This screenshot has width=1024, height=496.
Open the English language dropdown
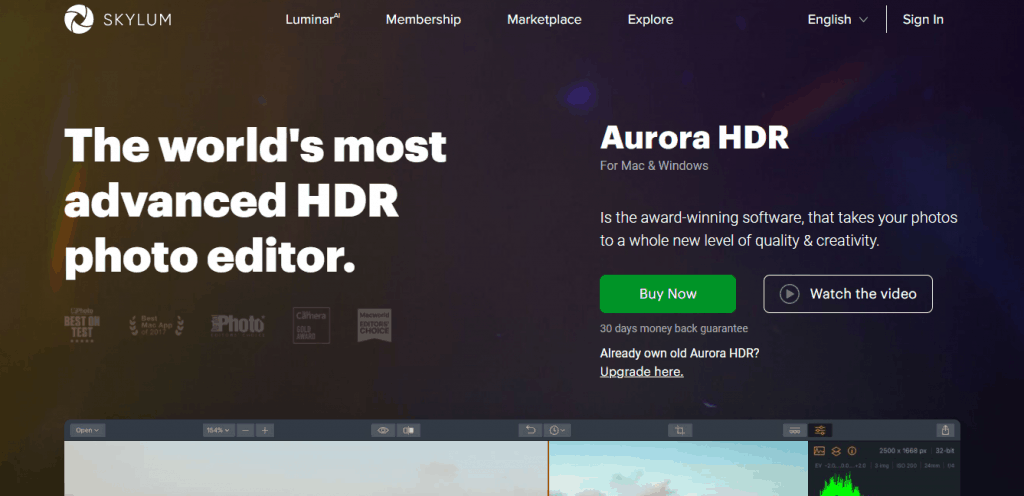point(837,19)
